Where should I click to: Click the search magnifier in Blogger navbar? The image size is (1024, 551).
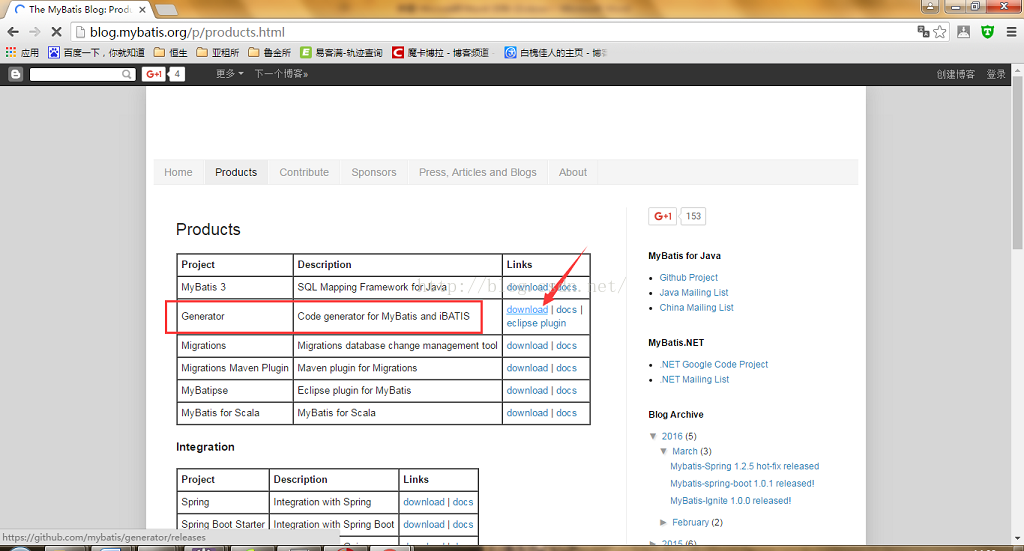pos(127,74)
